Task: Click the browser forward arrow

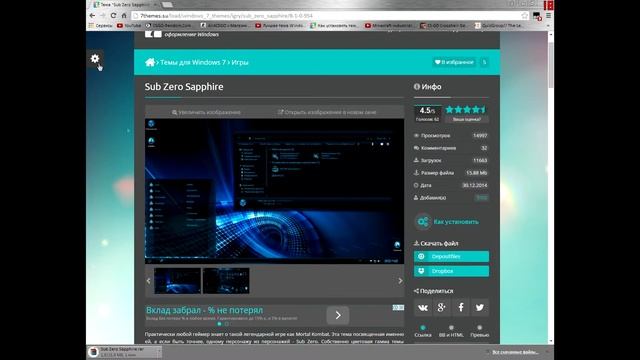Action: click(x=103, y=16)
